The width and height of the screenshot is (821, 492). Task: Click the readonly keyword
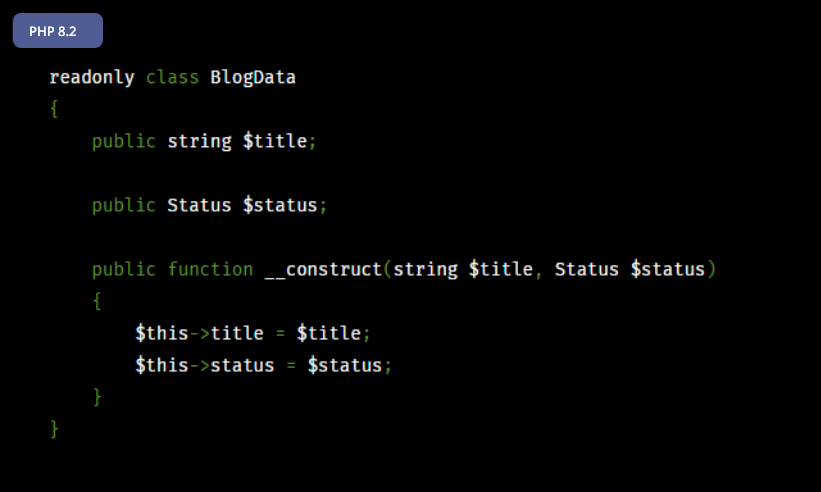pos(92,77)
